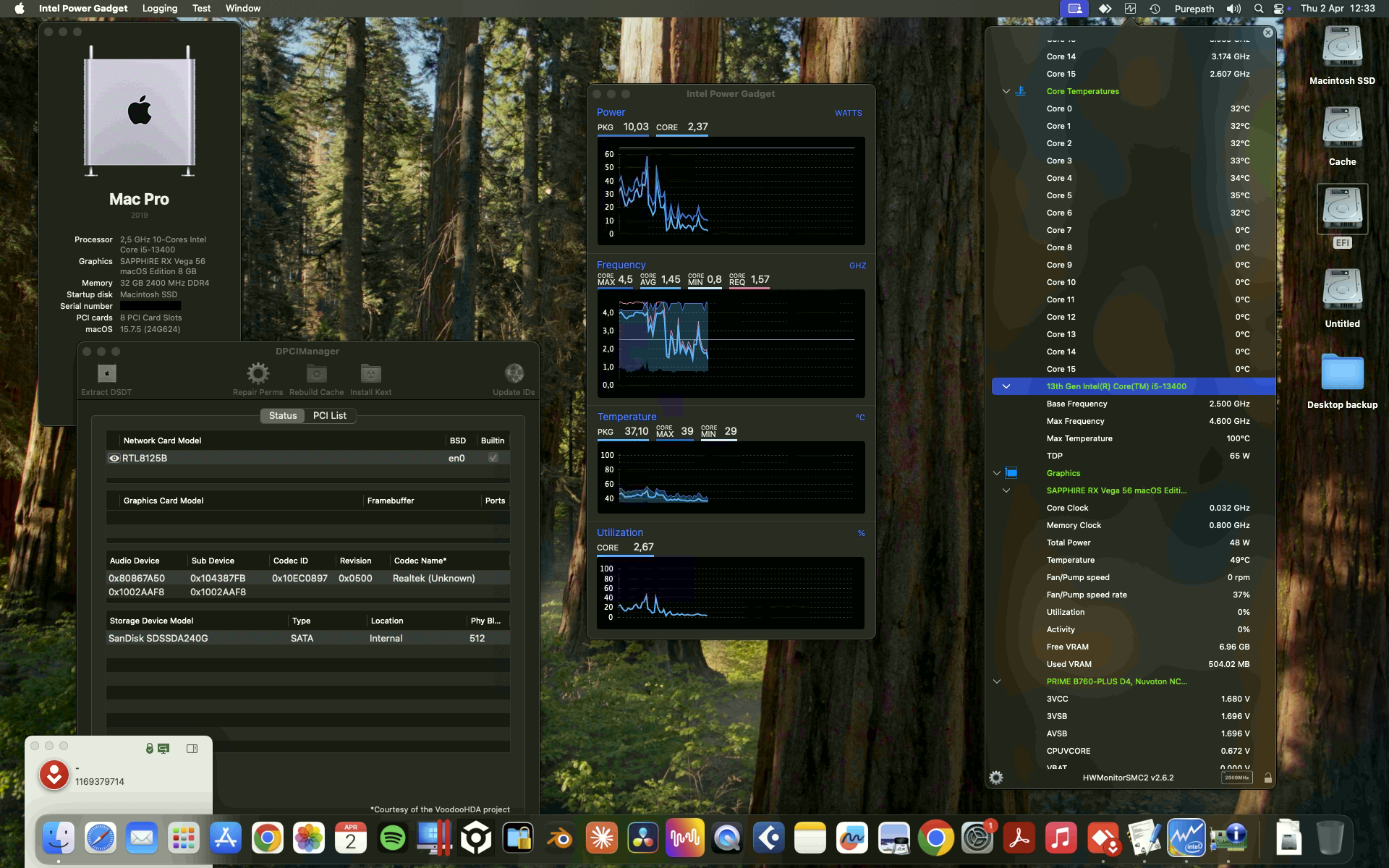Launch DaVinci Resolve from the Dock
The height and width of the screenshot is (868, 1389).
pos(643,838)
